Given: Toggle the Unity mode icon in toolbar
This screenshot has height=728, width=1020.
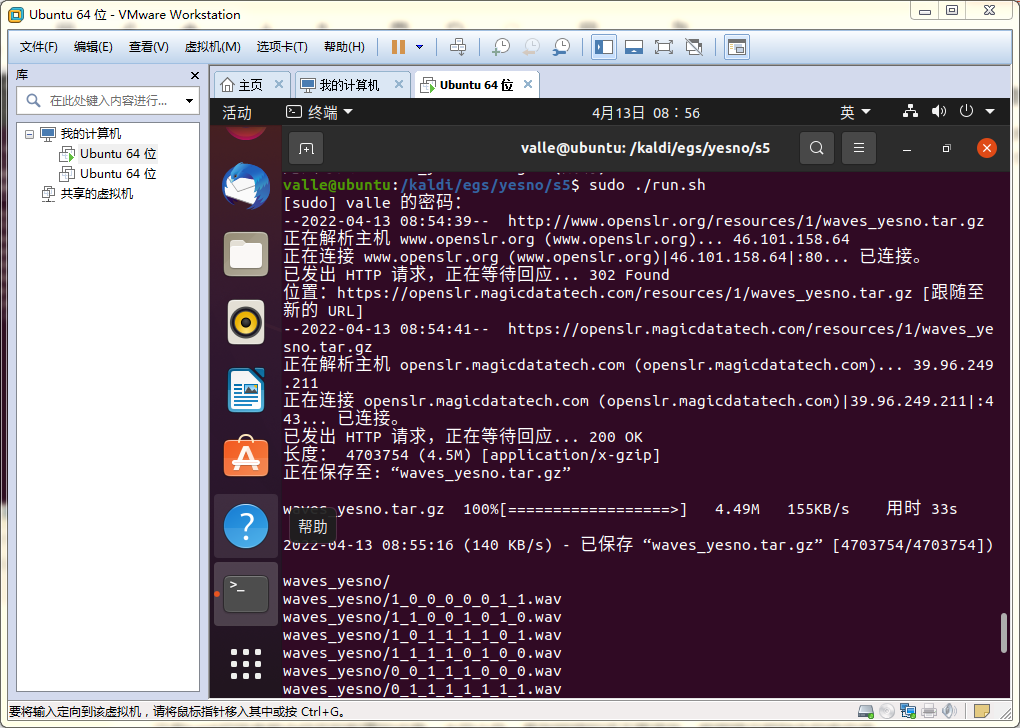Looking at the screenshot, I should coord(694,47).
